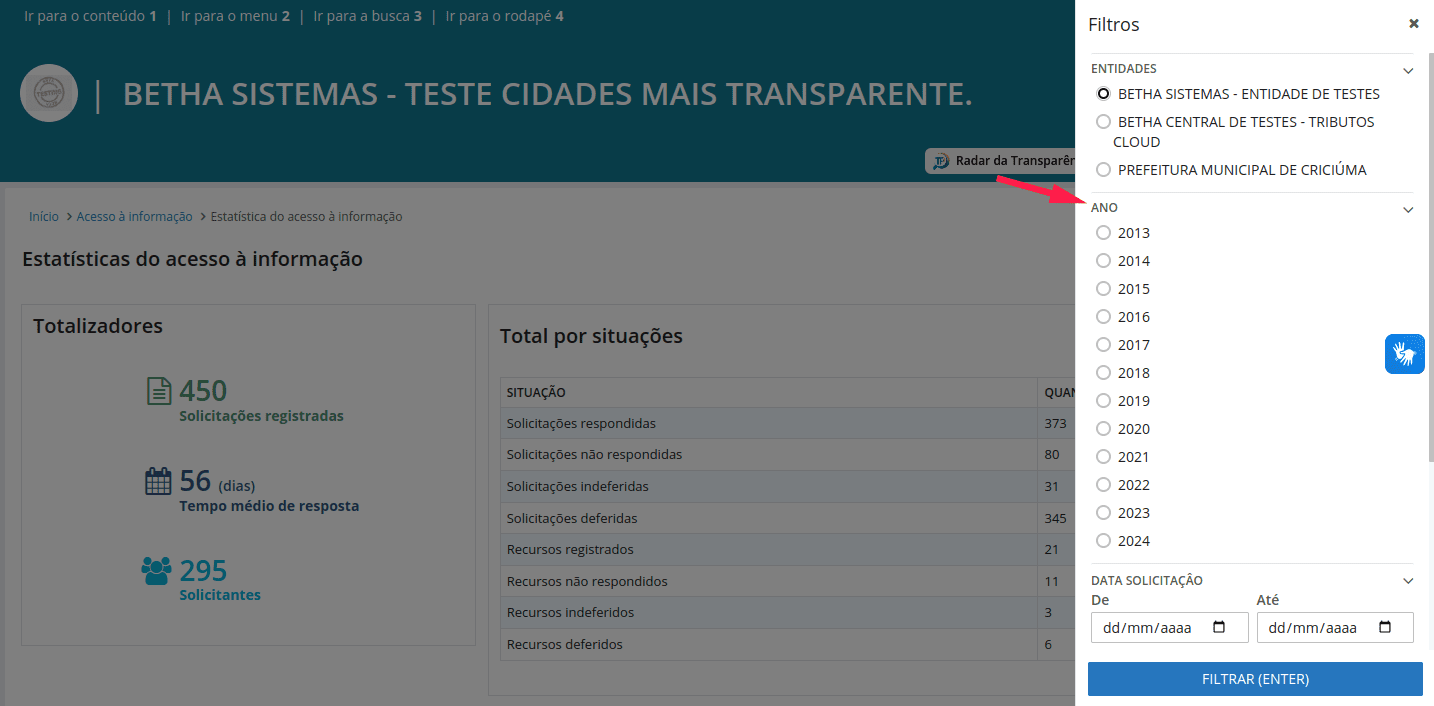Viewport: 1434px width, 706px height.
Task: Select year 2024 radio button
Action: (1104, 541)
